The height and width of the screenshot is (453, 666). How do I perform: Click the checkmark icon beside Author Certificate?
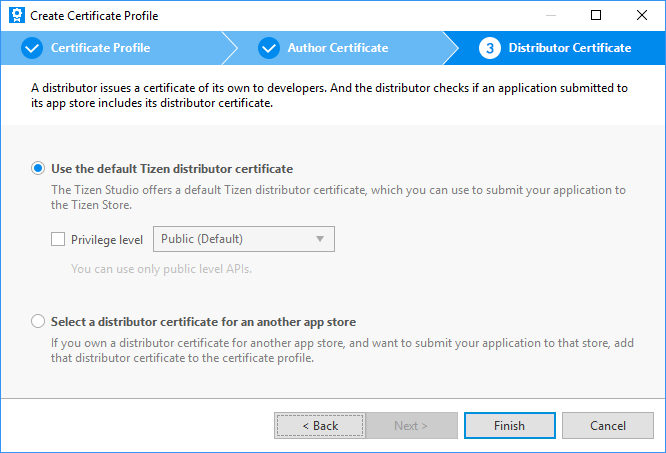coord(269,48)
